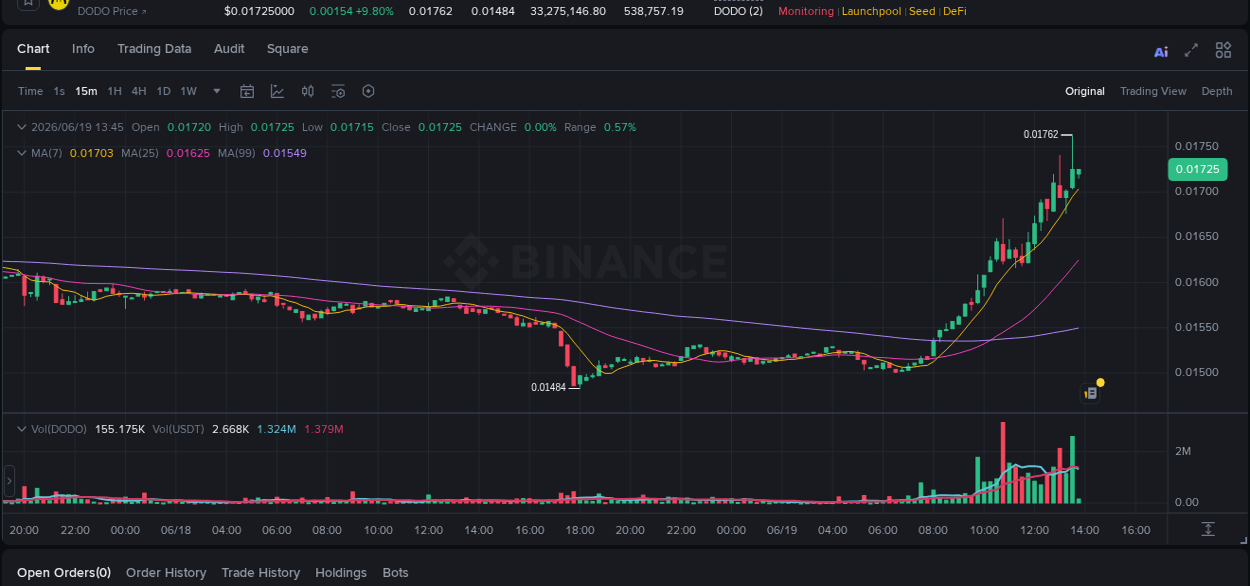Select the 4H interval
The image size is (1250, 586).
pyautogui.click(x=139, y=91)
